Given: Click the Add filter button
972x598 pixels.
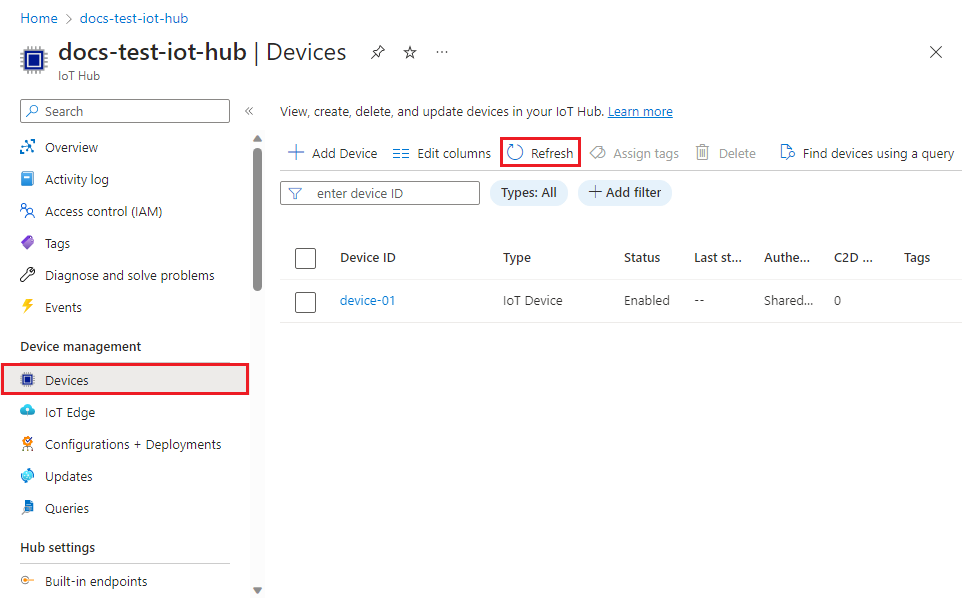Looking at the screenshot, I should click(x=625, y=193).
